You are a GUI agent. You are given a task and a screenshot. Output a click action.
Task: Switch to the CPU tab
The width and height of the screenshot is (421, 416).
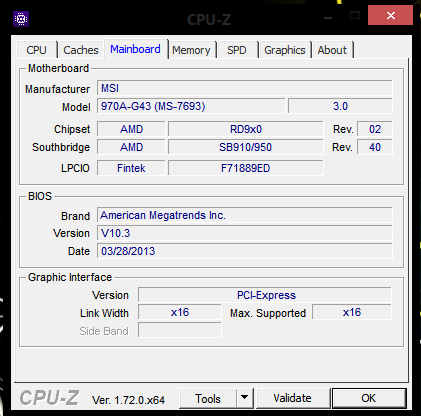pyautogui.click(x=36, y=50)
